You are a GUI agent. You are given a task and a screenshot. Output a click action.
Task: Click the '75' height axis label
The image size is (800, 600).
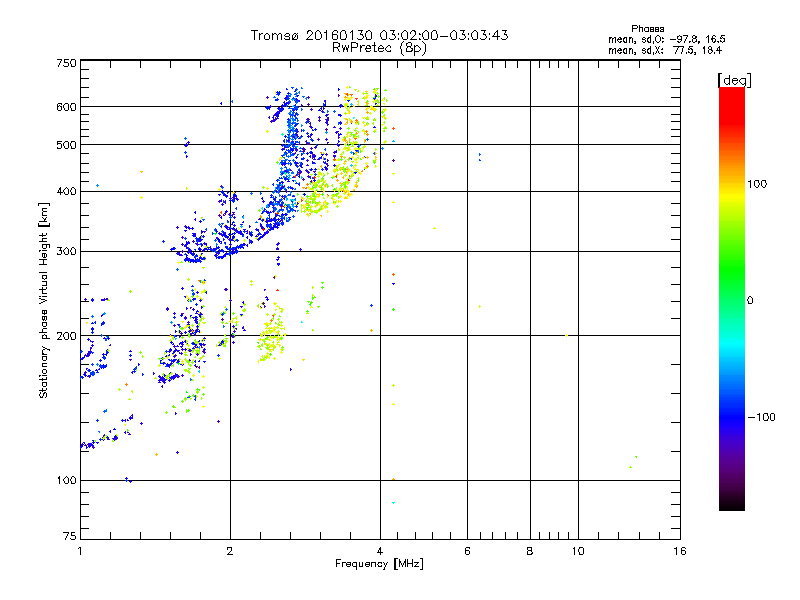pos(70,536)
